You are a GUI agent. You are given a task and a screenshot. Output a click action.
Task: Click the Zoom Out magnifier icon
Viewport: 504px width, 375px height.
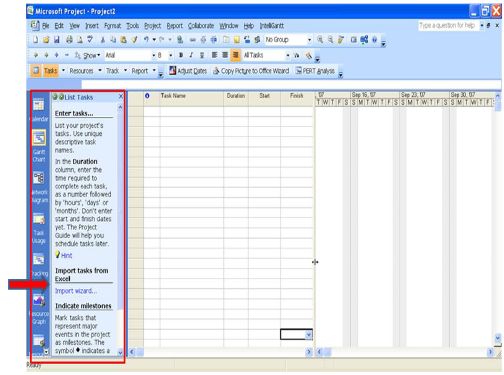coord(330,40)
